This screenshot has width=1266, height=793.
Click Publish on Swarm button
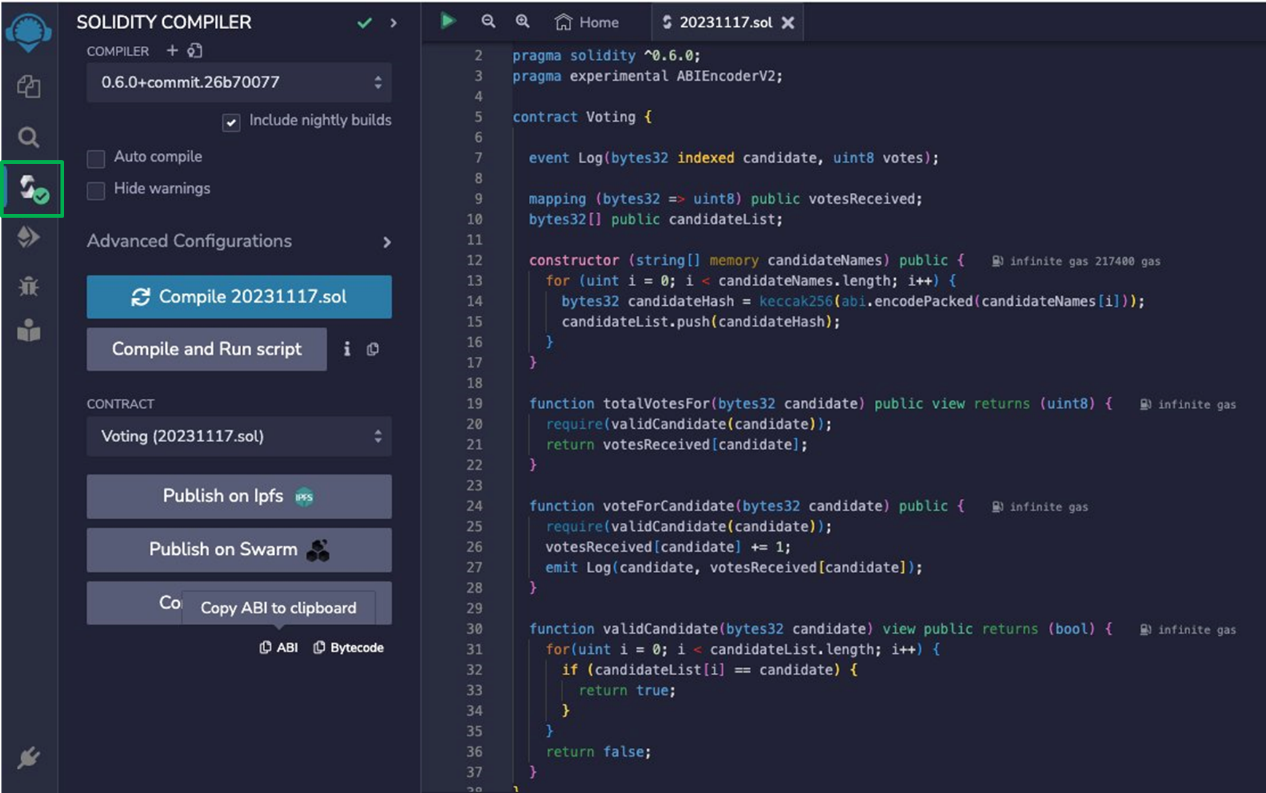point(239,549)
